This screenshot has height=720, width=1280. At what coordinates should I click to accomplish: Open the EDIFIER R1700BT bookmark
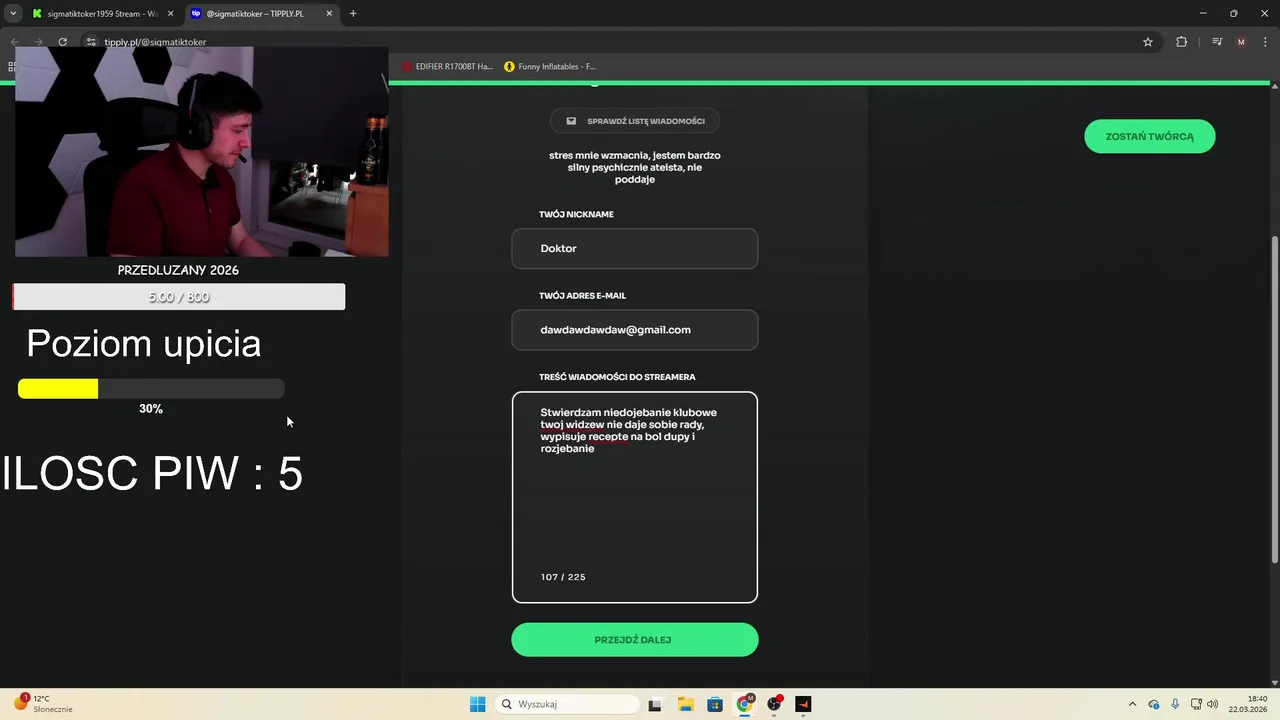pos(448,67)
